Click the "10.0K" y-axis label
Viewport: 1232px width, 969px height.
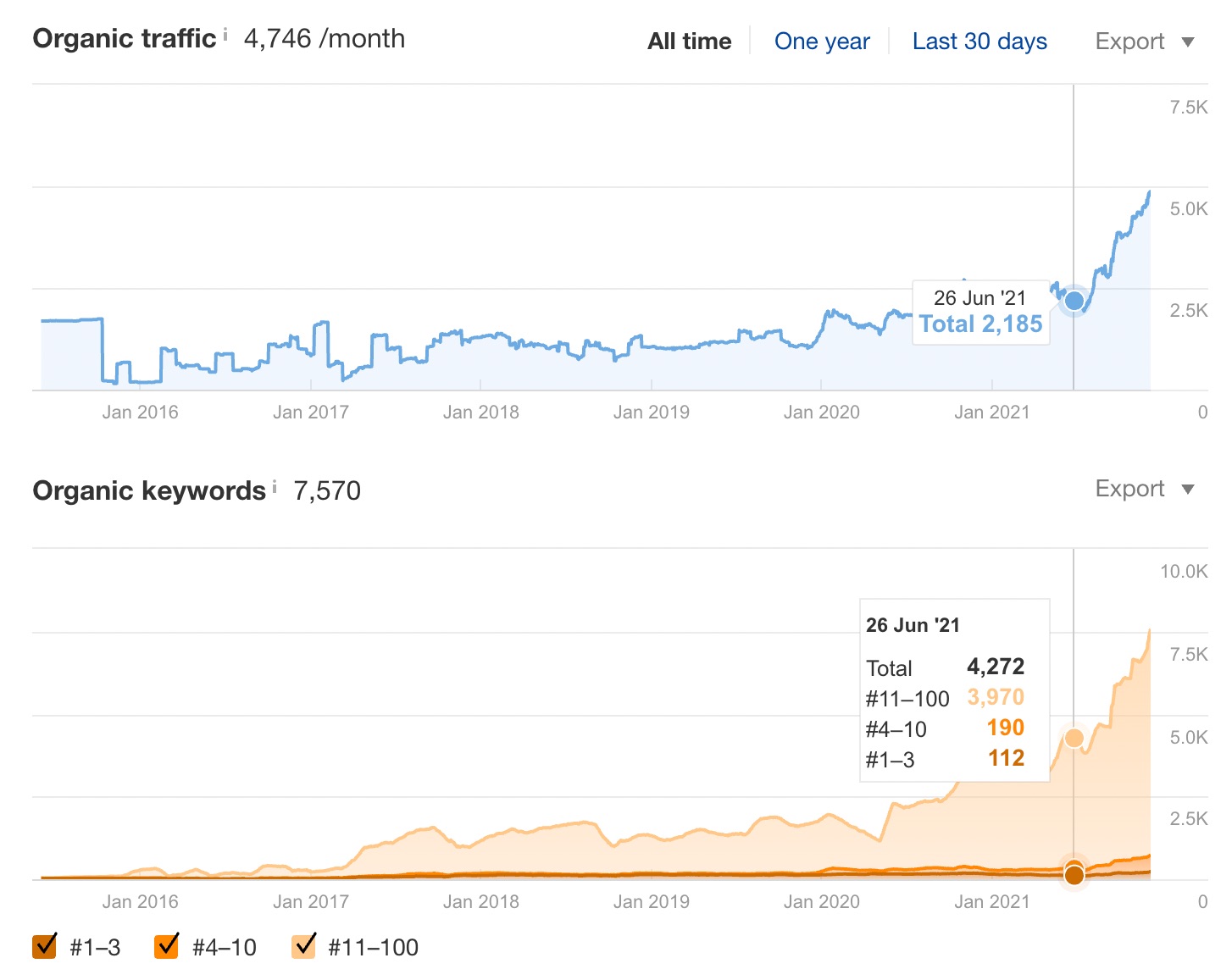(x=1184, y=572)
